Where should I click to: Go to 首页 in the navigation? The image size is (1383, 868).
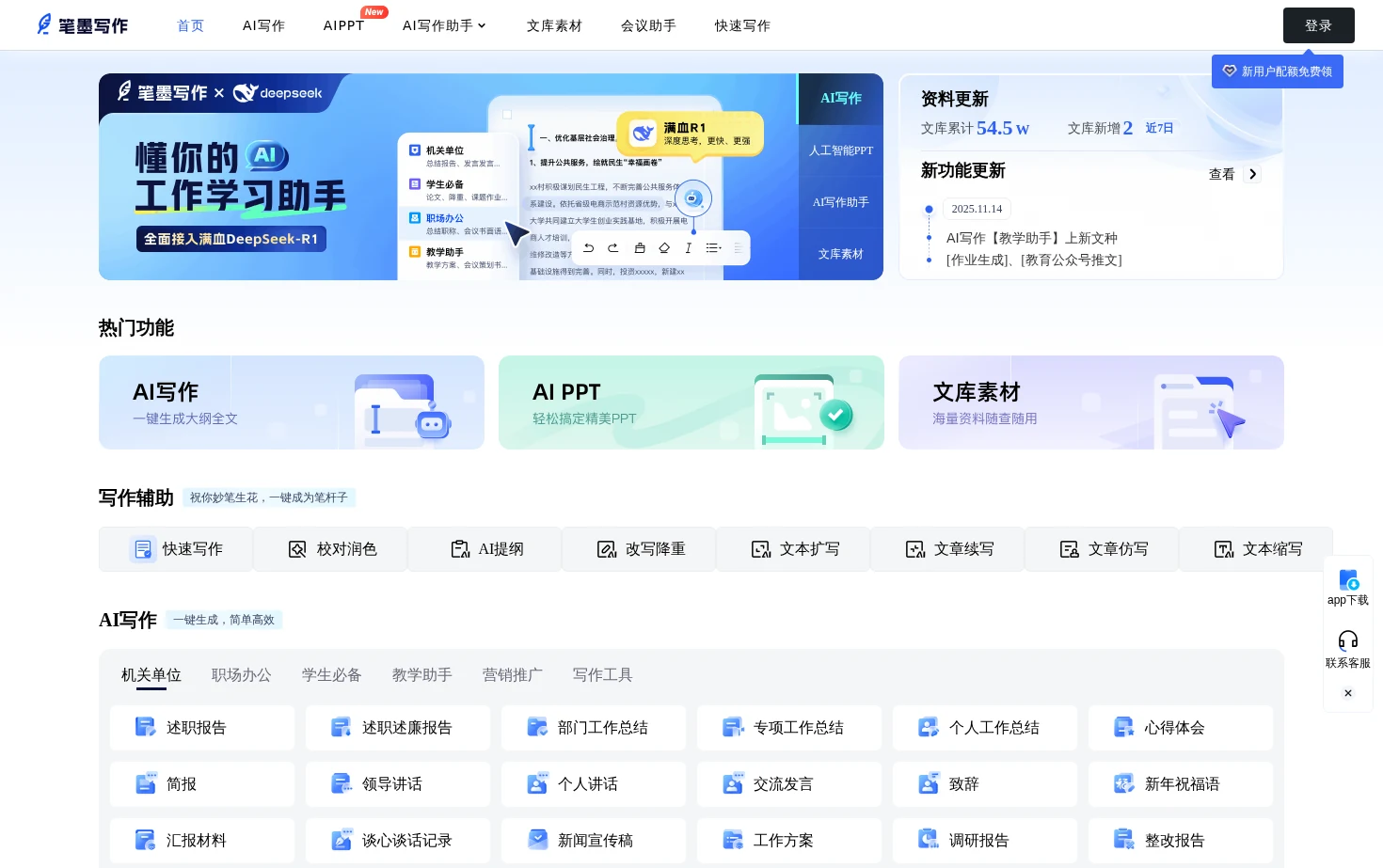[x=191, y=25]
